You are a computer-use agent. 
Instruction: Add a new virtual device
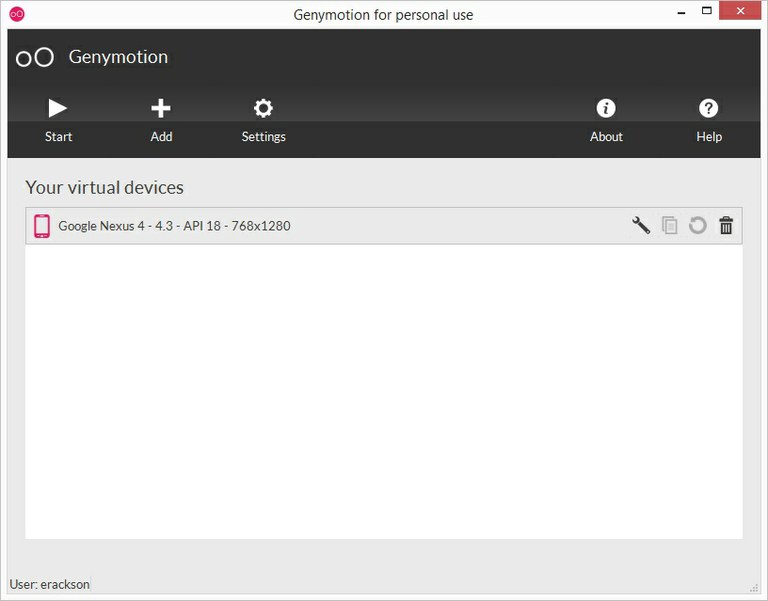click(x=161, y=120)
